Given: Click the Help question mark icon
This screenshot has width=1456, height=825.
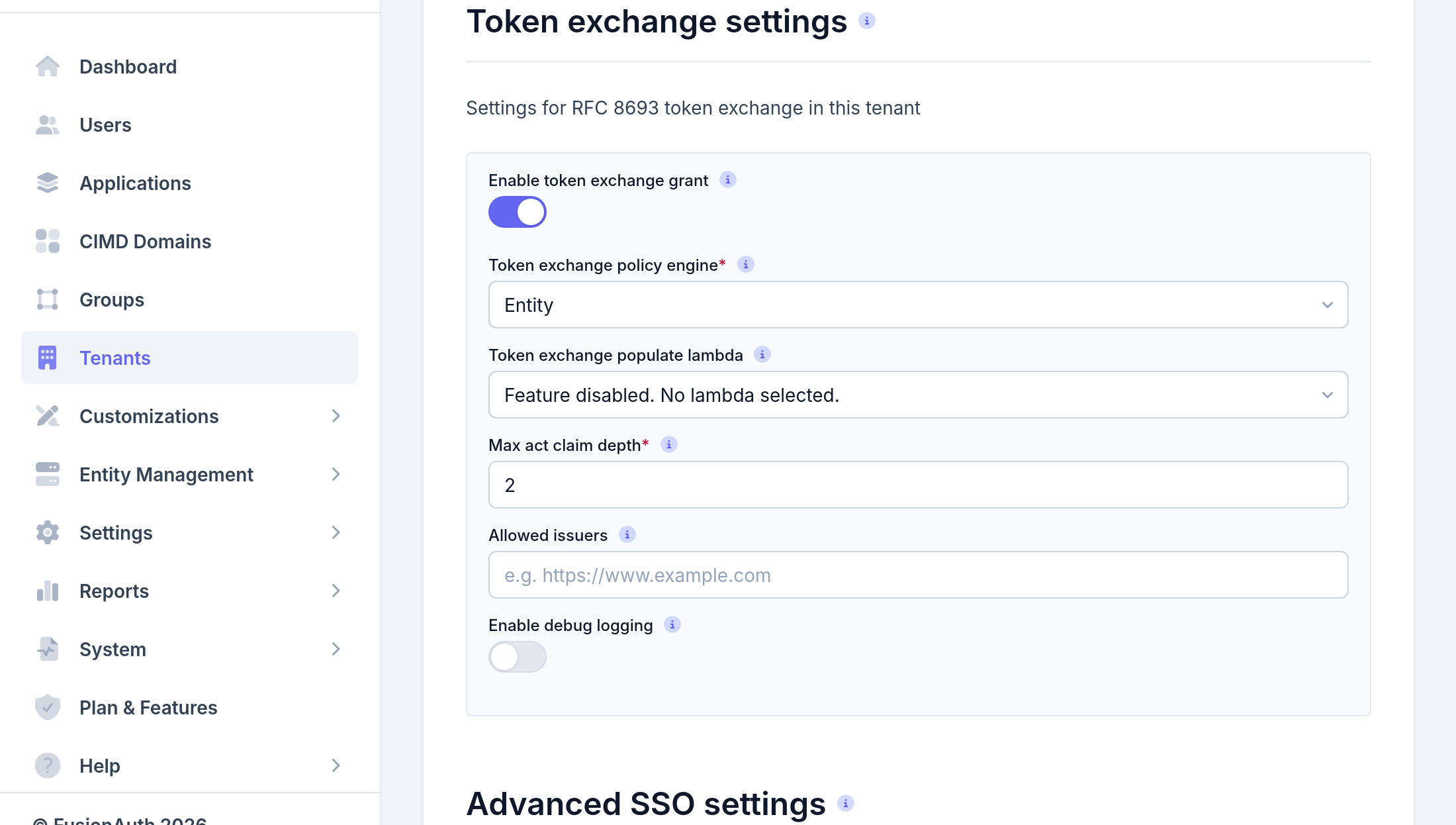Looking at the screenshot, I should [48, 766].
